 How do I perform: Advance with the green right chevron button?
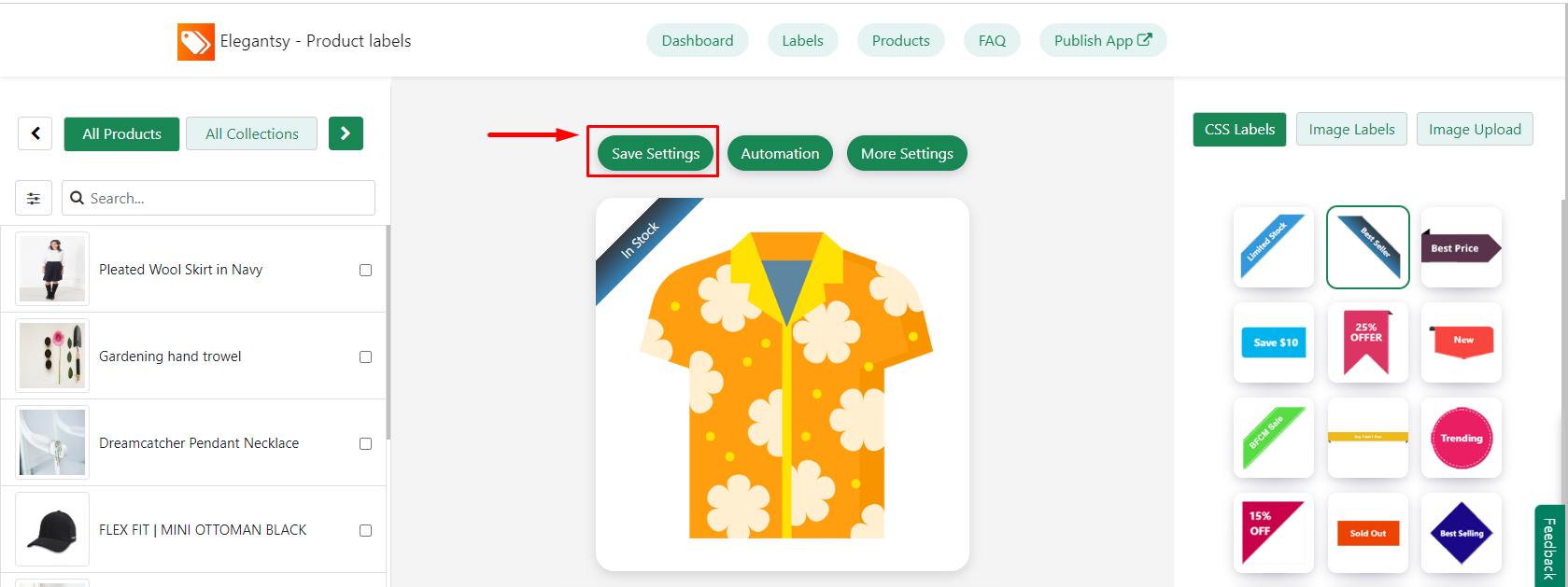[x=346, y=133]
